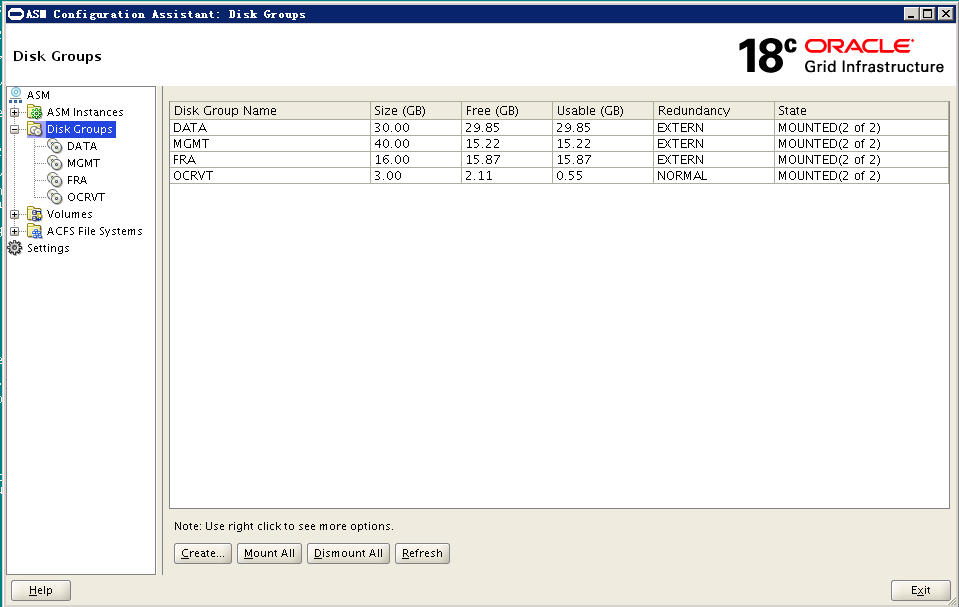Click usable value 0.55 in OCRVT row
Screen dimensions: 959x607
pos(603,176)
